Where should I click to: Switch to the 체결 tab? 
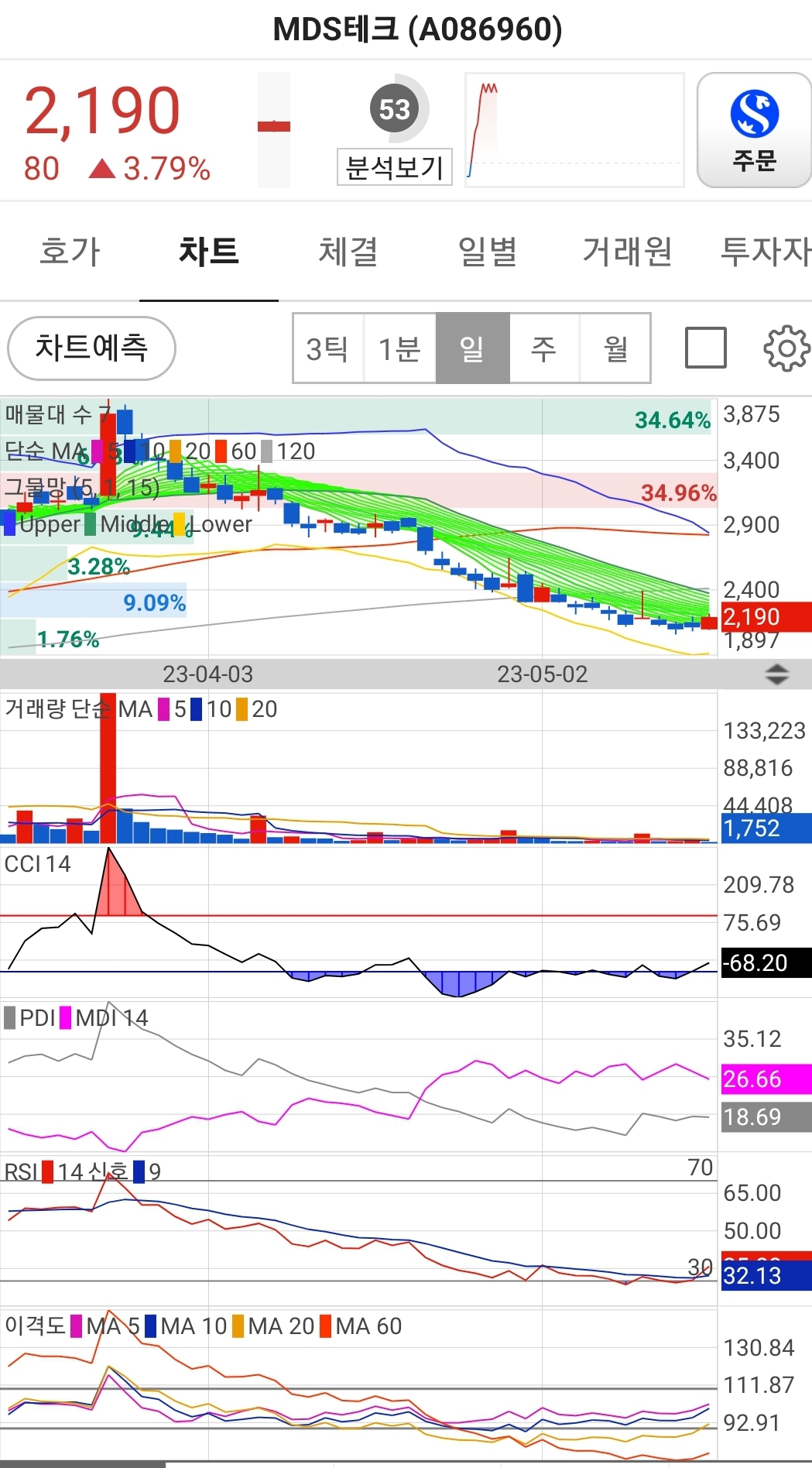(348, 252)
